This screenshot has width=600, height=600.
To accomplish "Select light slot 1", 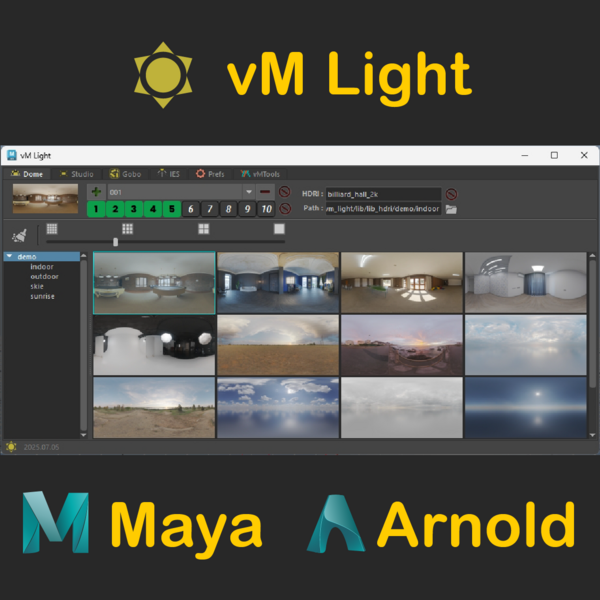I will (96, 209).
